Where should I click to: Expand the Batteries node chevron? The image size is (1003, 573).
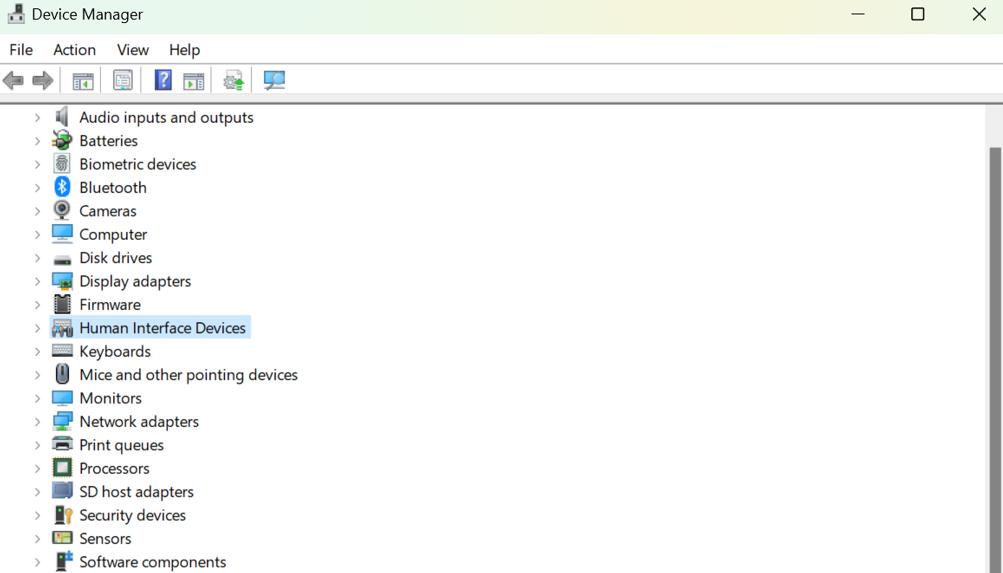point(38,141)
